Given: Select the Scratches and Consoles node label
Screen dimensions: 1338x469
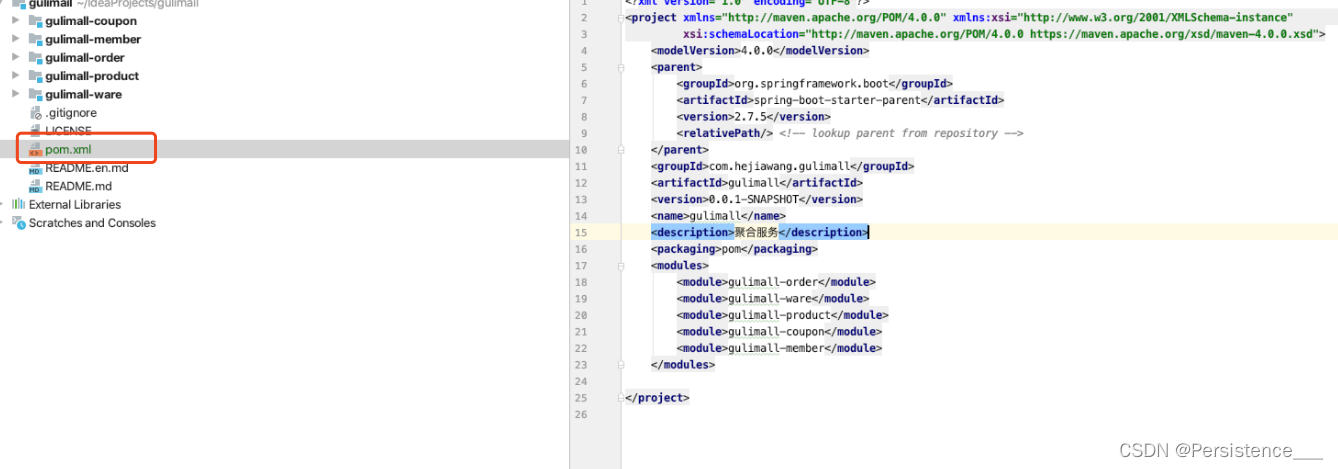Looking at the screenshot, I should [x=92, y=223].
